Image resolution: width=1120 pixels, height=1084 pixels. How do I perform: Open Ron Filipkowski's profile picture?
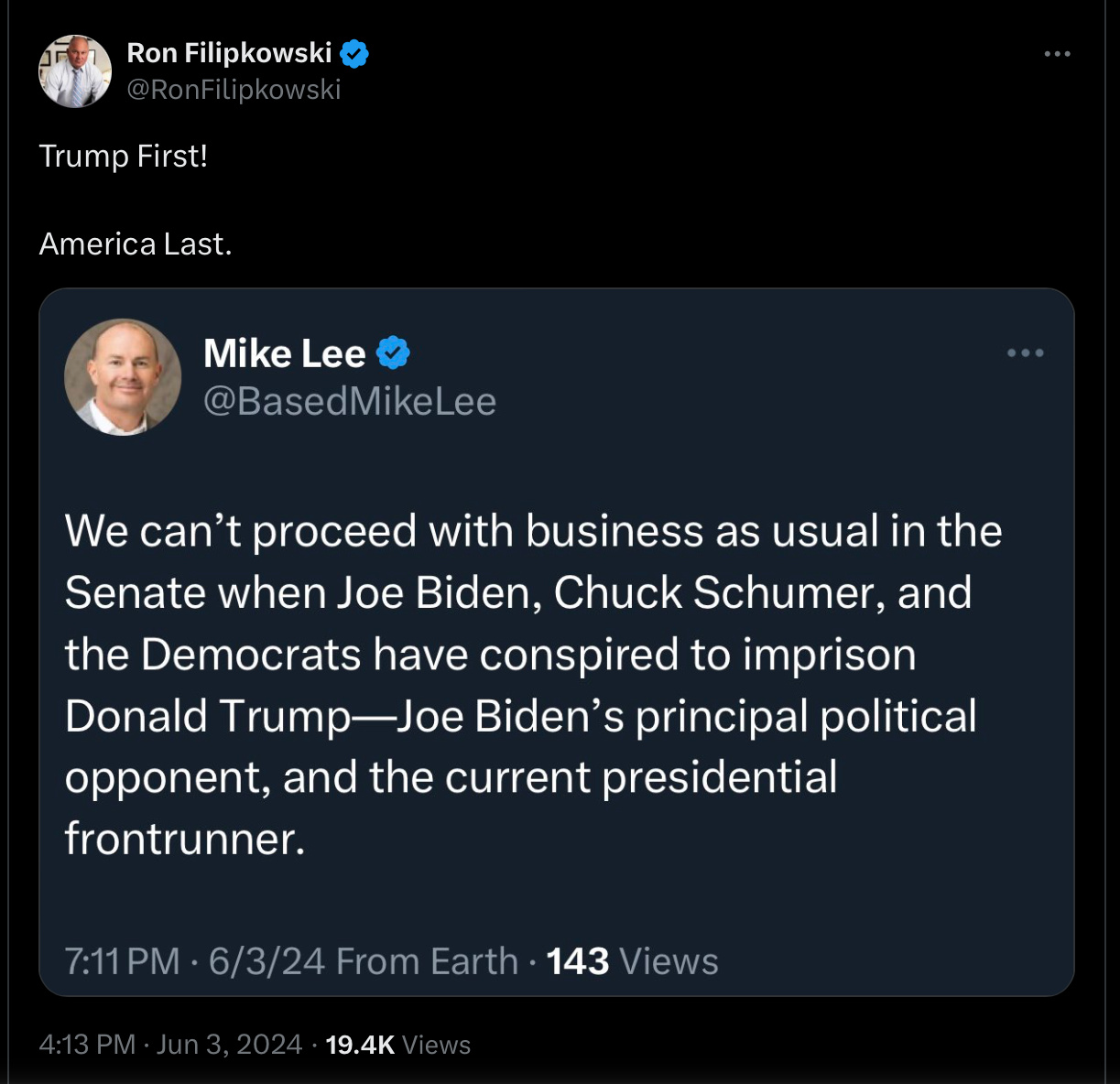point(75,71)
